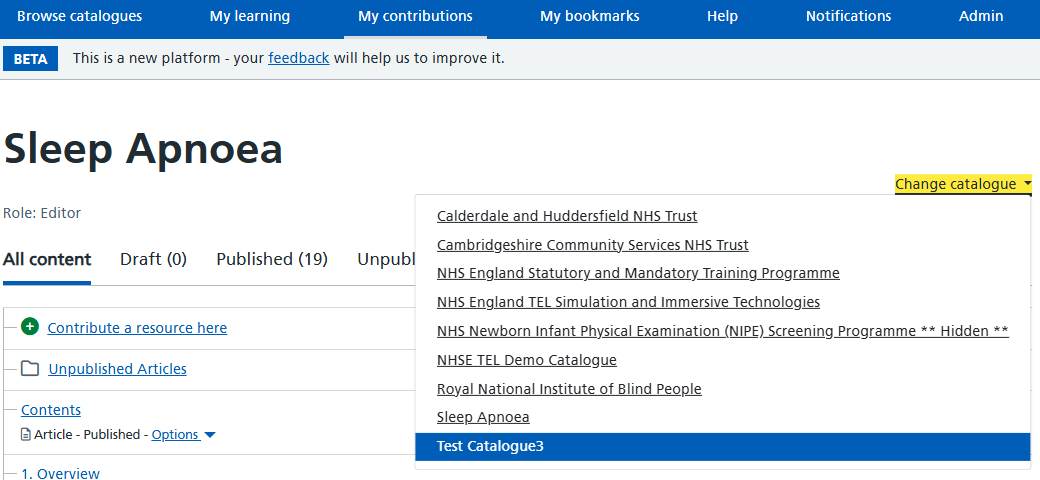Choose Royal National Institute of Blind People
The image size is (1040, 480).
[569, 389]
